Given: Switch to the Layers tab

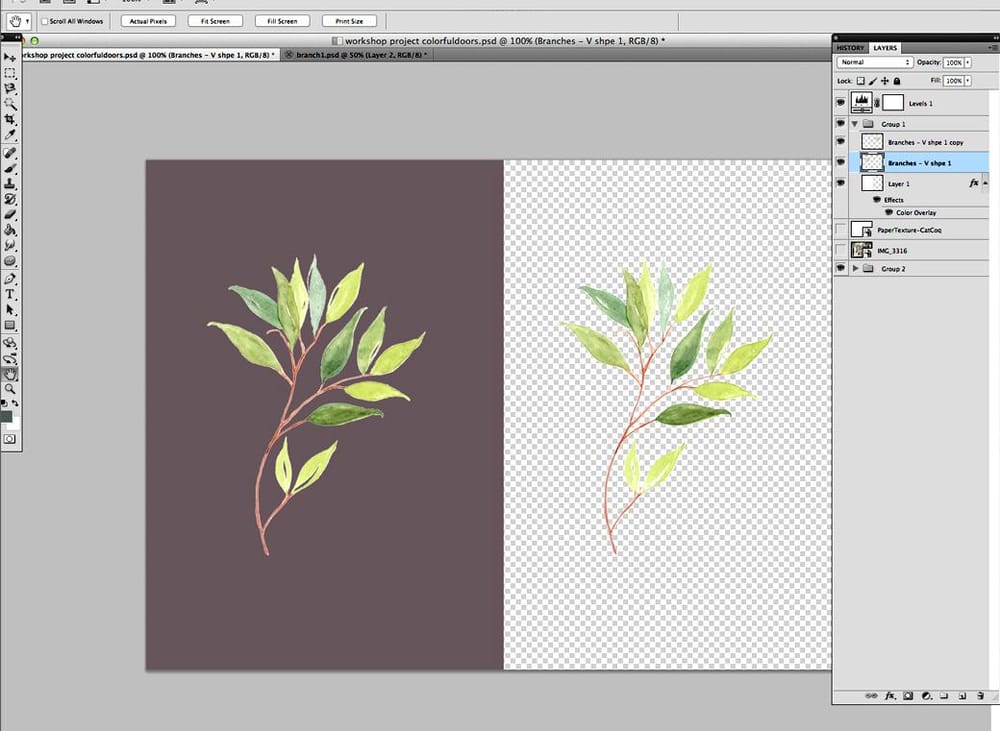Looking at the screenshot, I should coord(885,48).
